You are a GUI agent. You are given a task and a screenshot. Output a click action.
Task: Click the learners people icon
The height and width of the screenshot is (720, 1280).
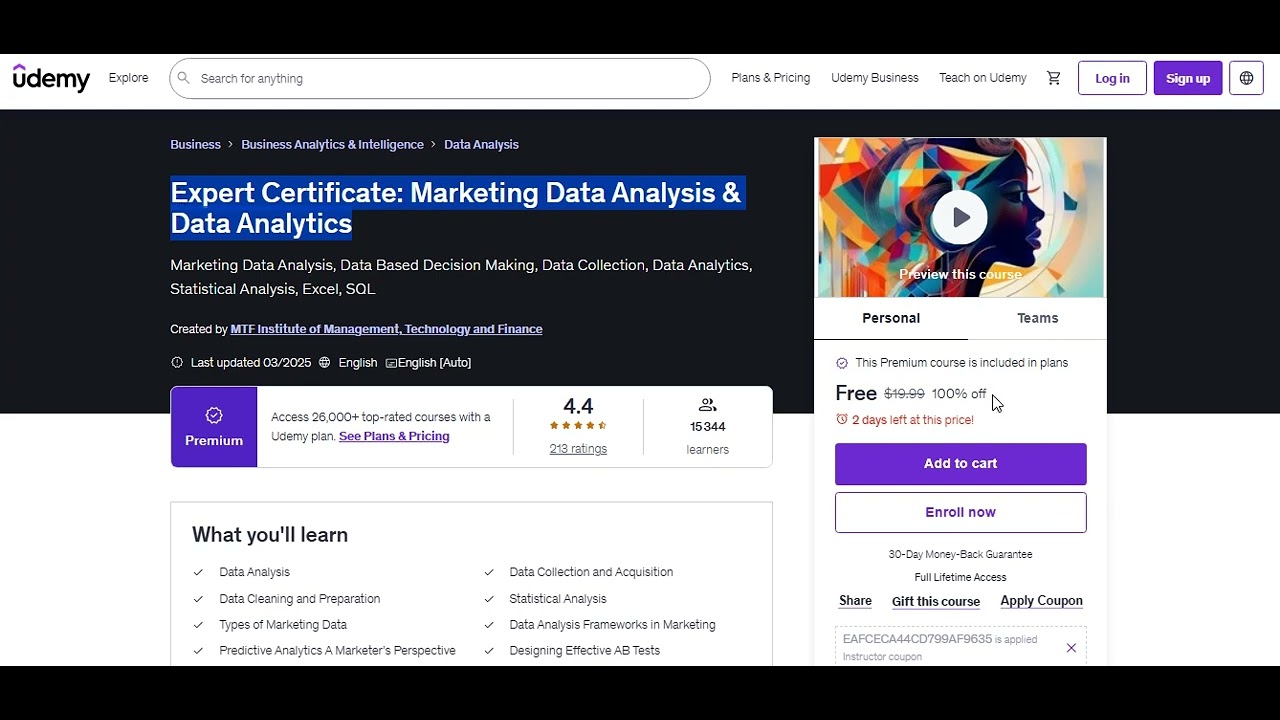707,405
